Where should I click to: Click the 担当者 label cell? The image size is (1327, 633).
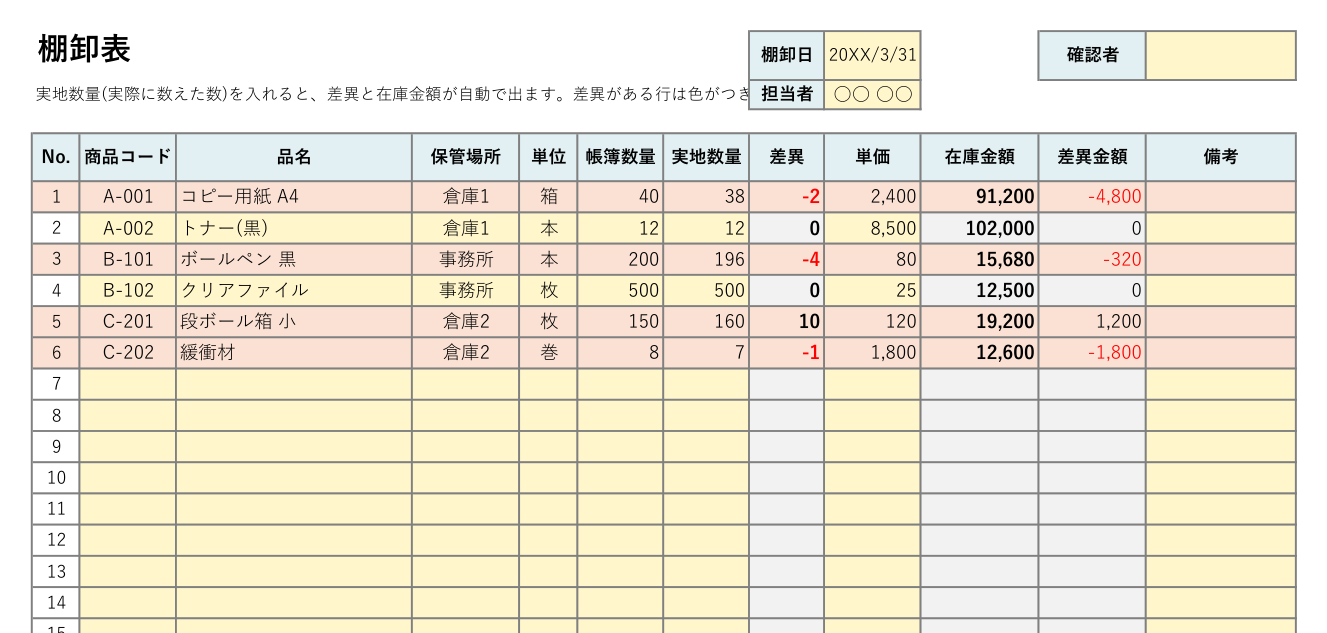786,94
